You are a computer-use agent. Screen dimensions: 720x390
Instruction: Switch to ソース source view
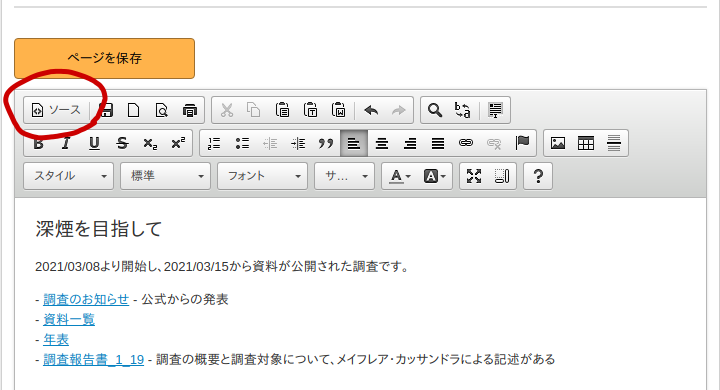tap(56, 110)
